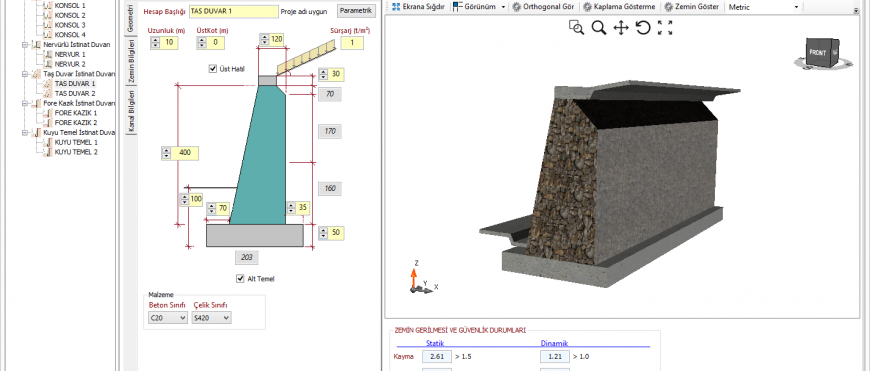Select KUYU TEMEL 2 in the tree
Image resolution: width=870 pixels, height=371 pixels.
(76, 152)
